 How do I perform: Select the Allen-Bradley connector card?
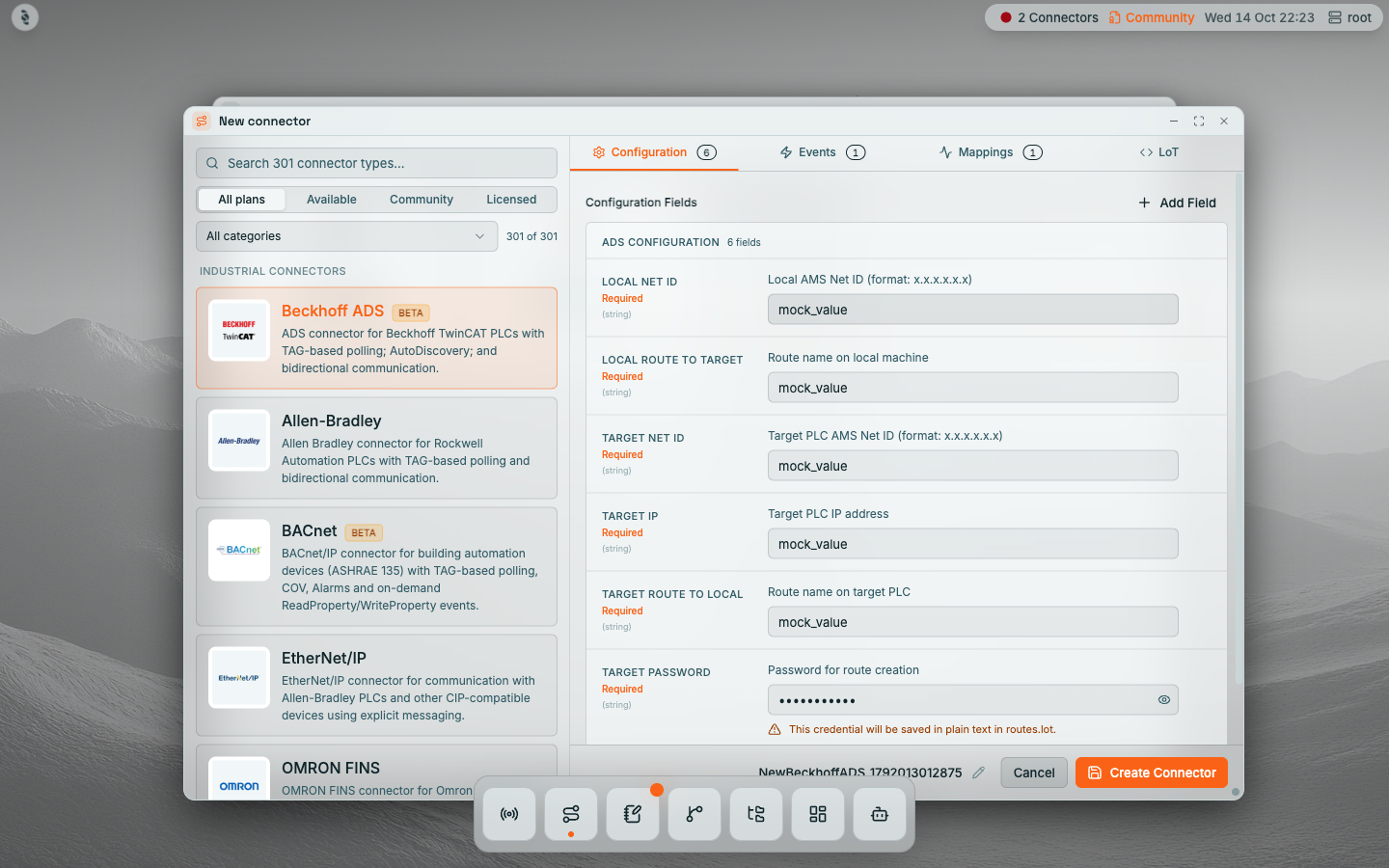[x=376, y=448]
